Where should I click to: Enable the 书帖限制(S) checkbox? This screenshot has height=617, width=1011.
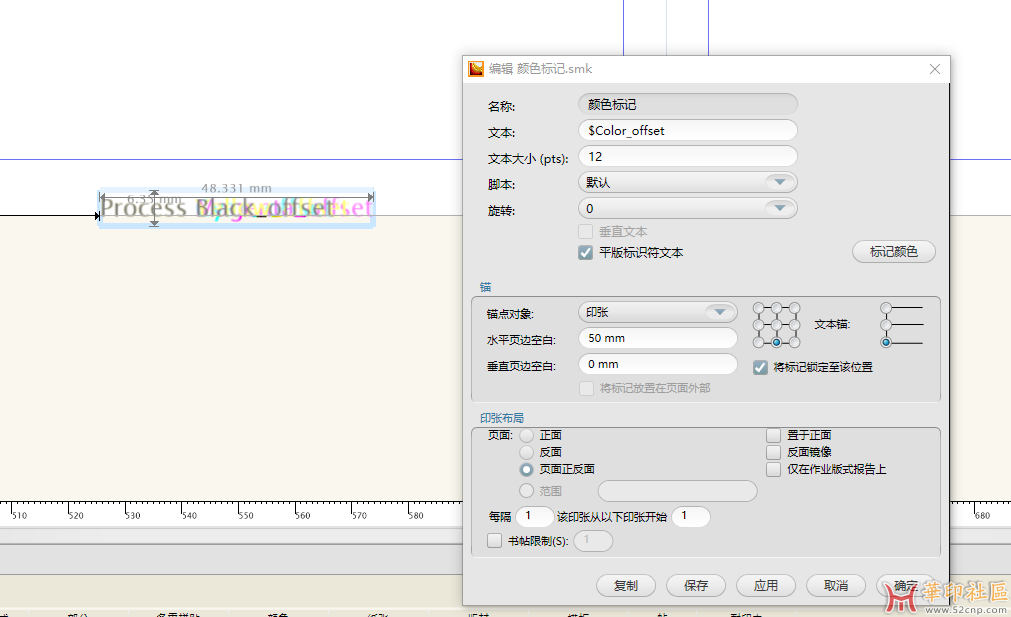click(495, 541)
